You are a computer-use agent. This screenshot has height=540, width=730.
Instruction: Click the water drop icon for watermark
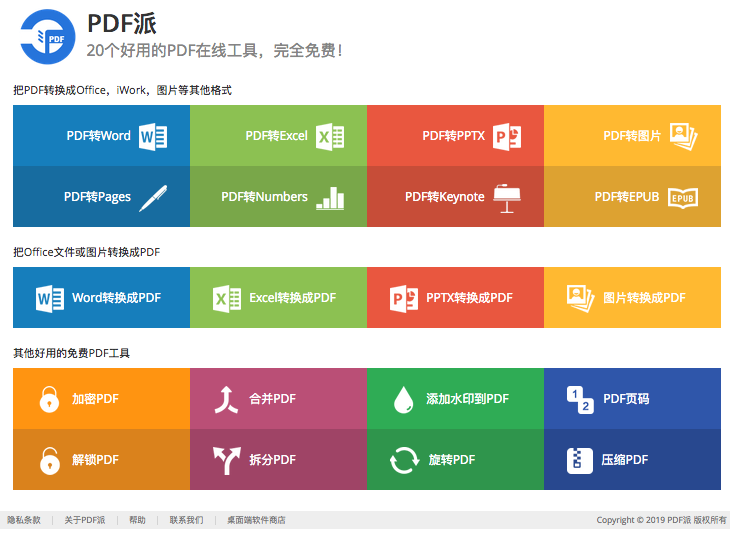[x=404, y=399]
